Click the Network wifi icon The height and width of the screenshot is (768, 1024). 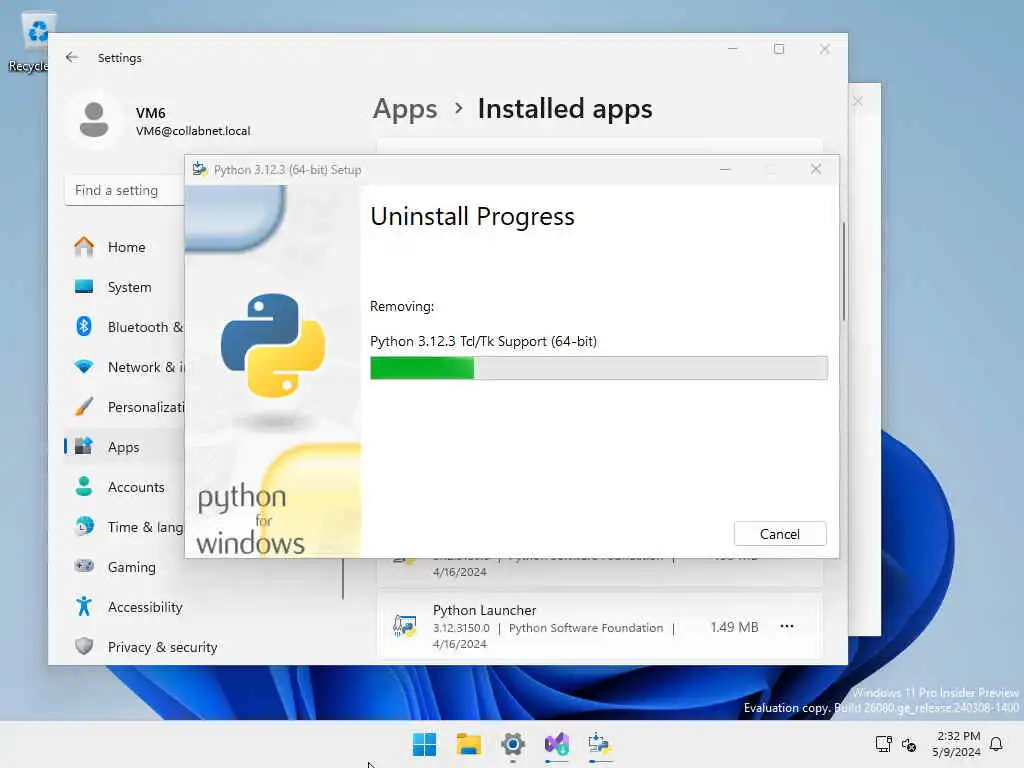pyautogui.click(x=84, y=366)
